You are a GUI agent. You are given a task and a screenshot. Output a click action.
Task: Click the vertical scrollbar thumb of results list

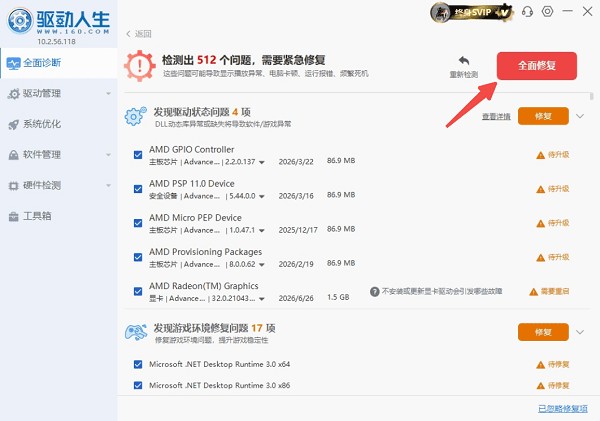tap(592, 96)
